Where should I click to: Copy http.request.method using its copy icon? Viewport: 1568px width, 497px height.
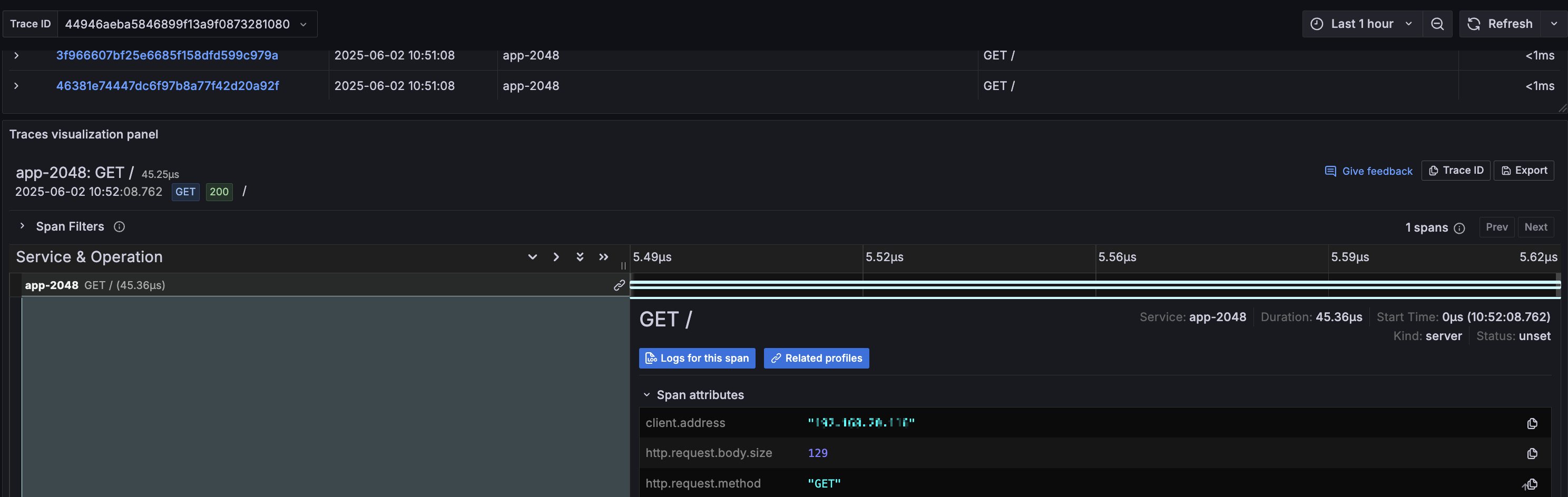(1532, 484)
